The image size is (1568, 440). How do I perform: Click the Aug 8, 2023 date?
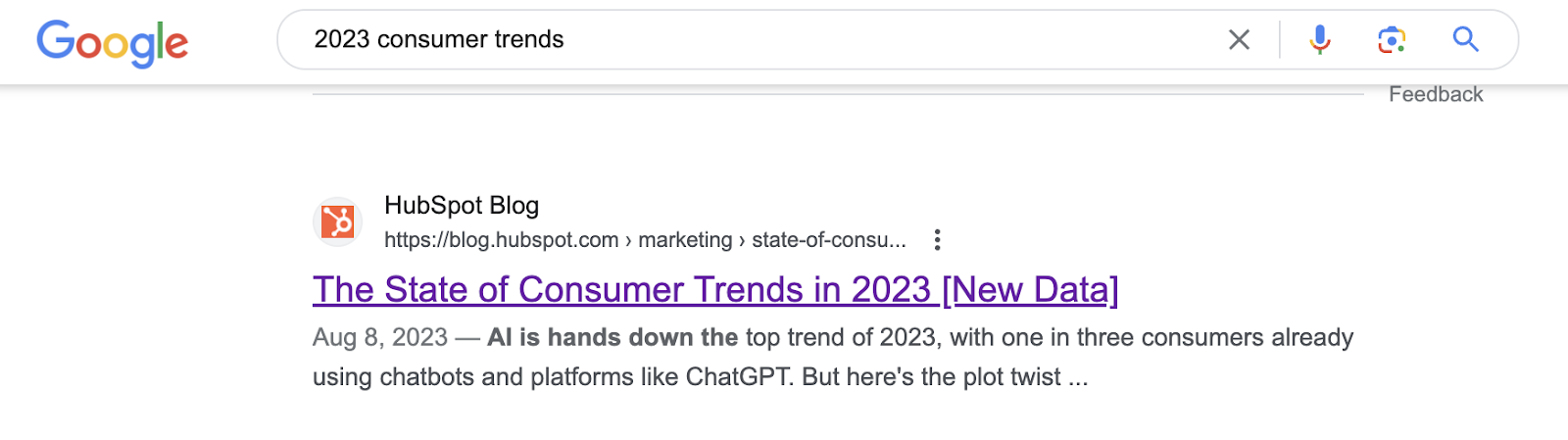click(x=380, y=338)
